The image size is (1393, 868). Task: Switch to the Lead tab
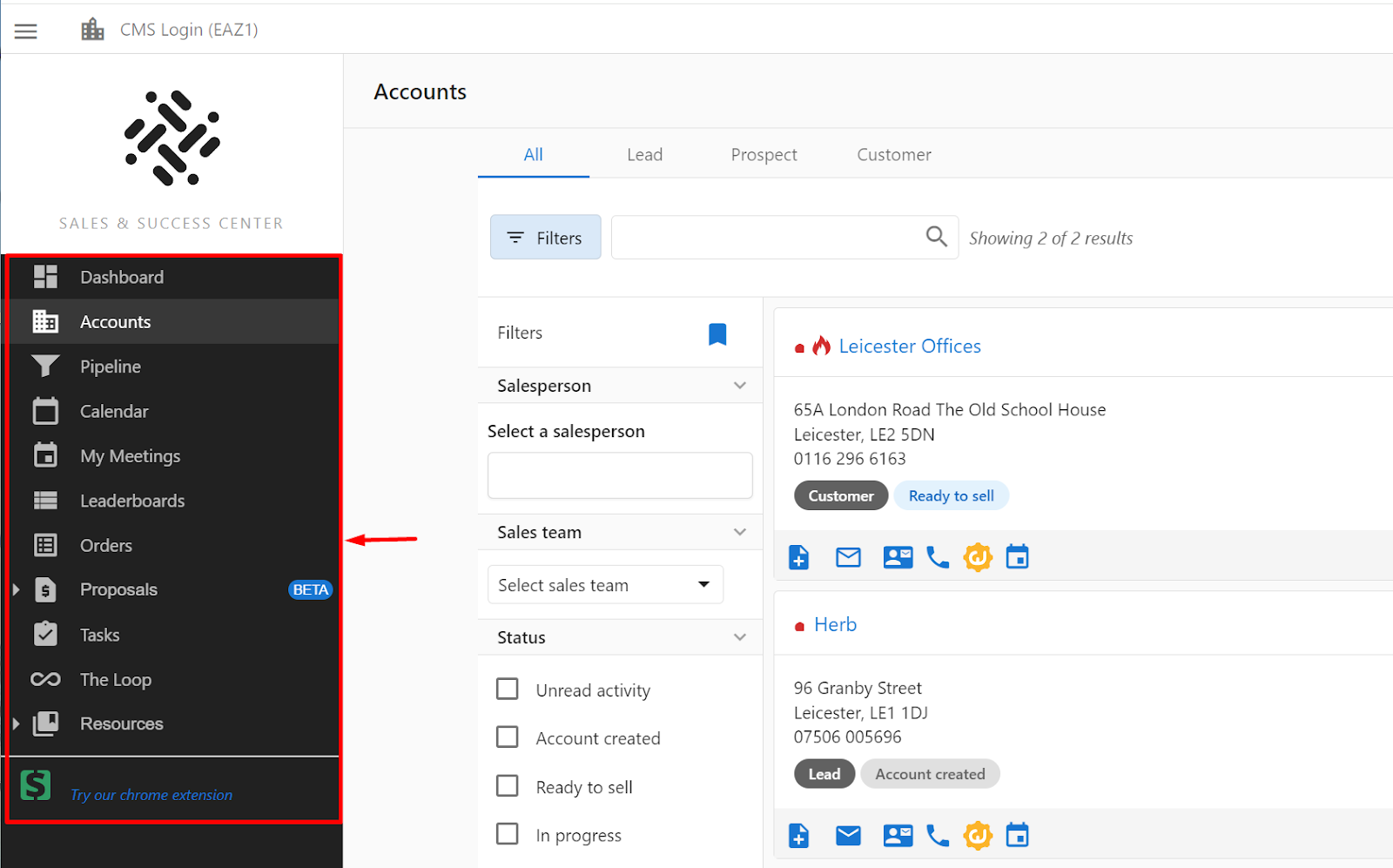[x=644, y=155]
